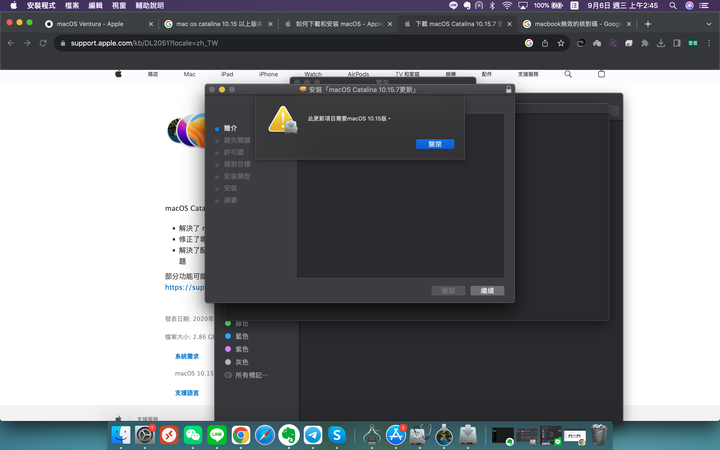Open Chrome profile avatar
Viewport: 720px width, 450px height.
(693, 43)
